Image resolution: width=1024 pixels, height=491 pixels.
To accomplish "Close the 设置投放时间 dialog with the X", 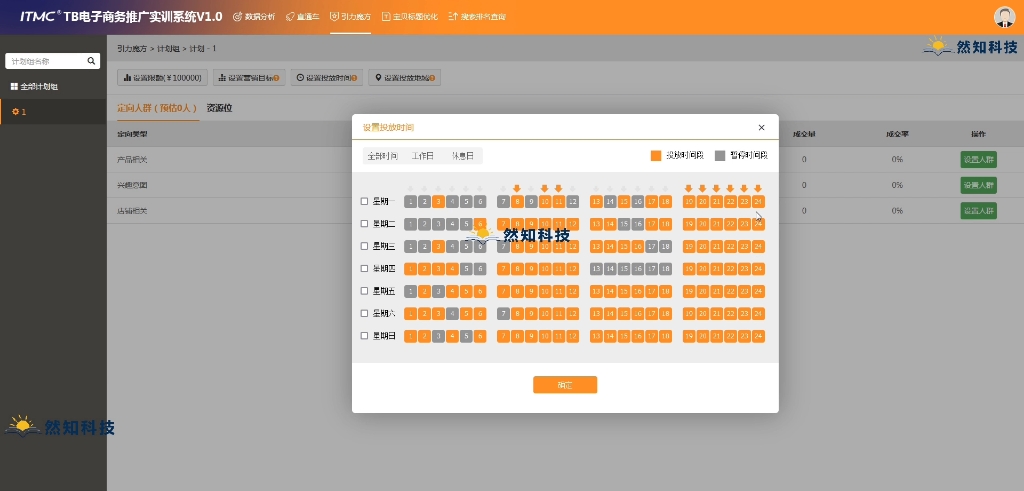I will (x=761, y=128).
